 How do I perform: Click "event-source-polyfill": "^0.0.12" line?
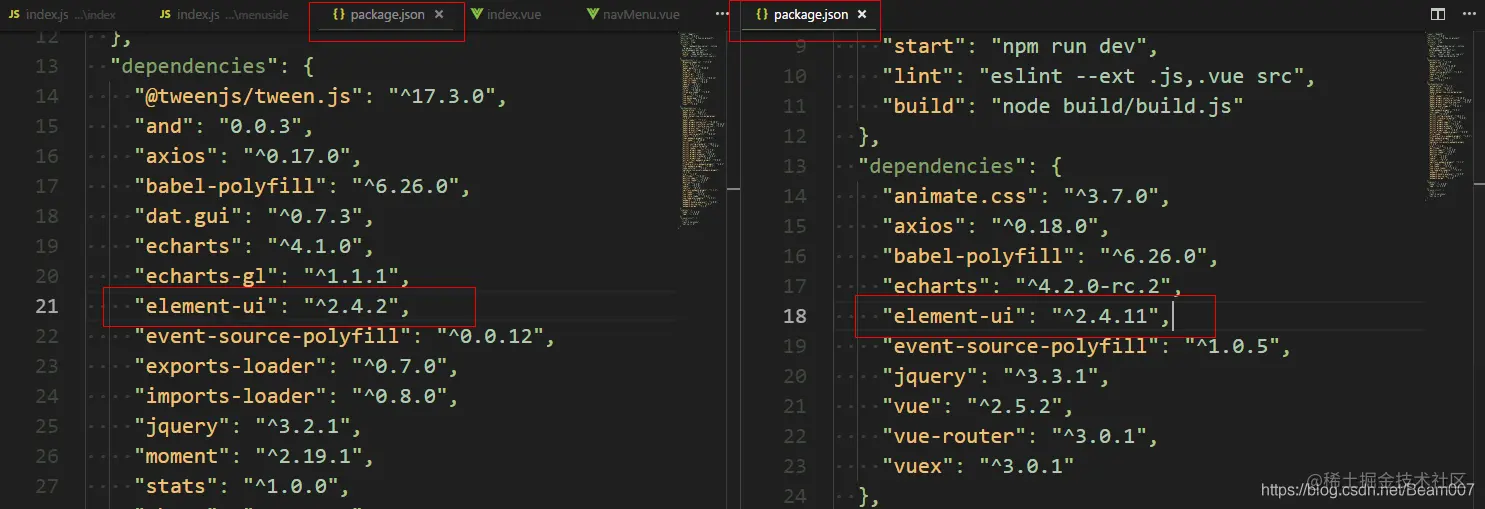coord(344,336)
